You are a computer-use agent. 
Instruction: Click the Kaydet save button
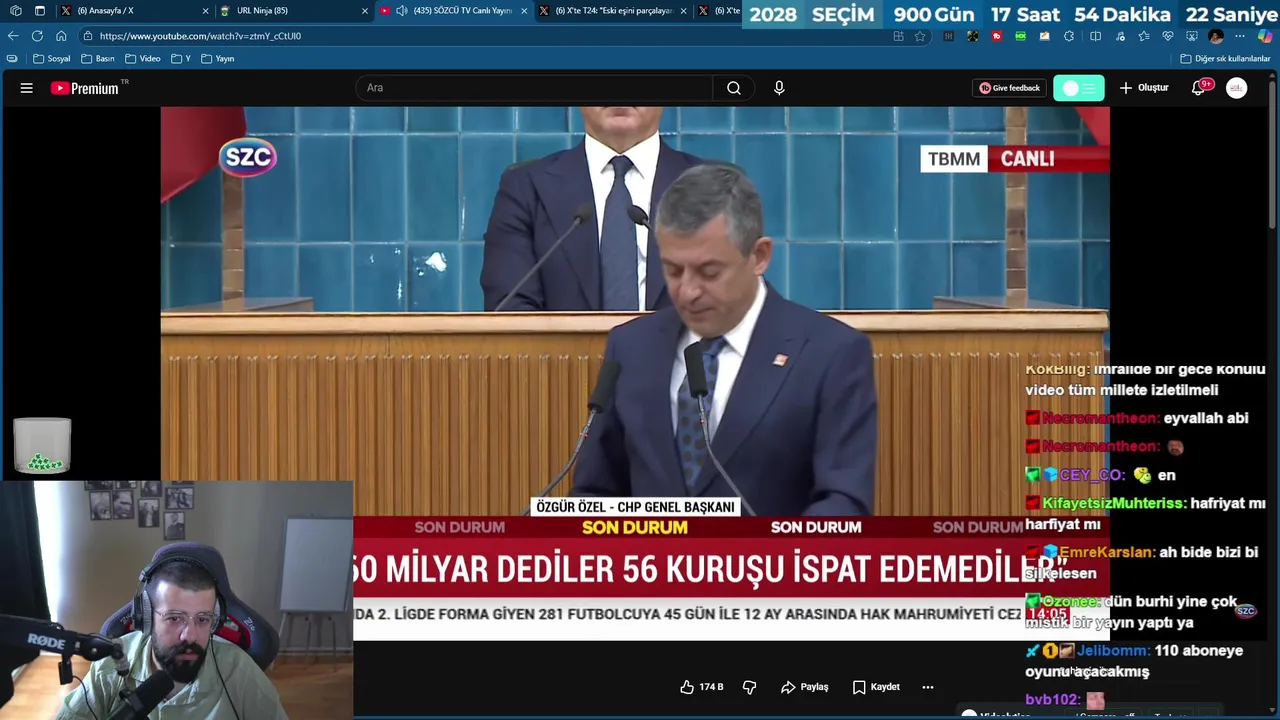pyautogui.click(x=876, y=687)
